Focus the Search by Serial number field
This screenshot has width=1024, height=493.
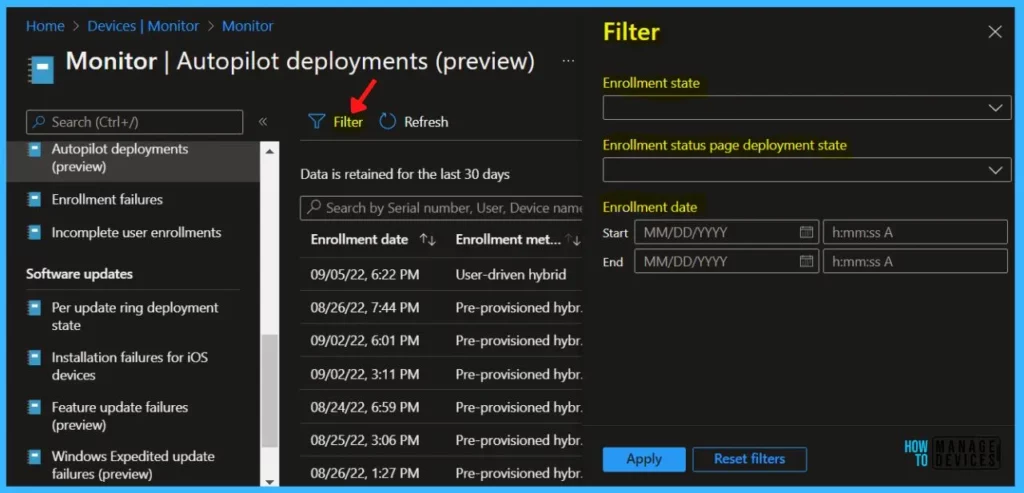(x=441, y=208)
